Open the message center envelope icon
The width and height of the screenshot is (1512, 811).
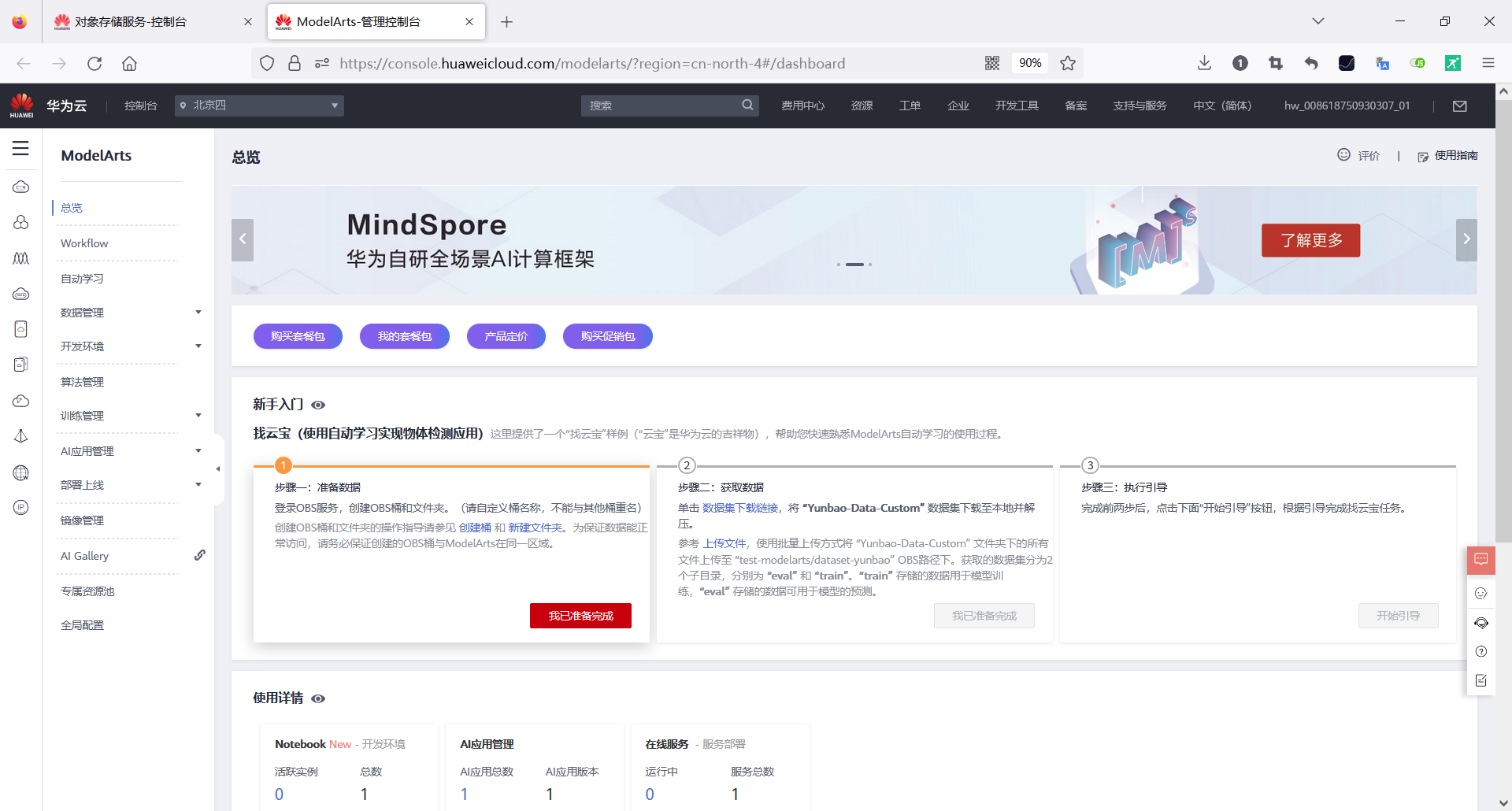tap(1460, 106)
